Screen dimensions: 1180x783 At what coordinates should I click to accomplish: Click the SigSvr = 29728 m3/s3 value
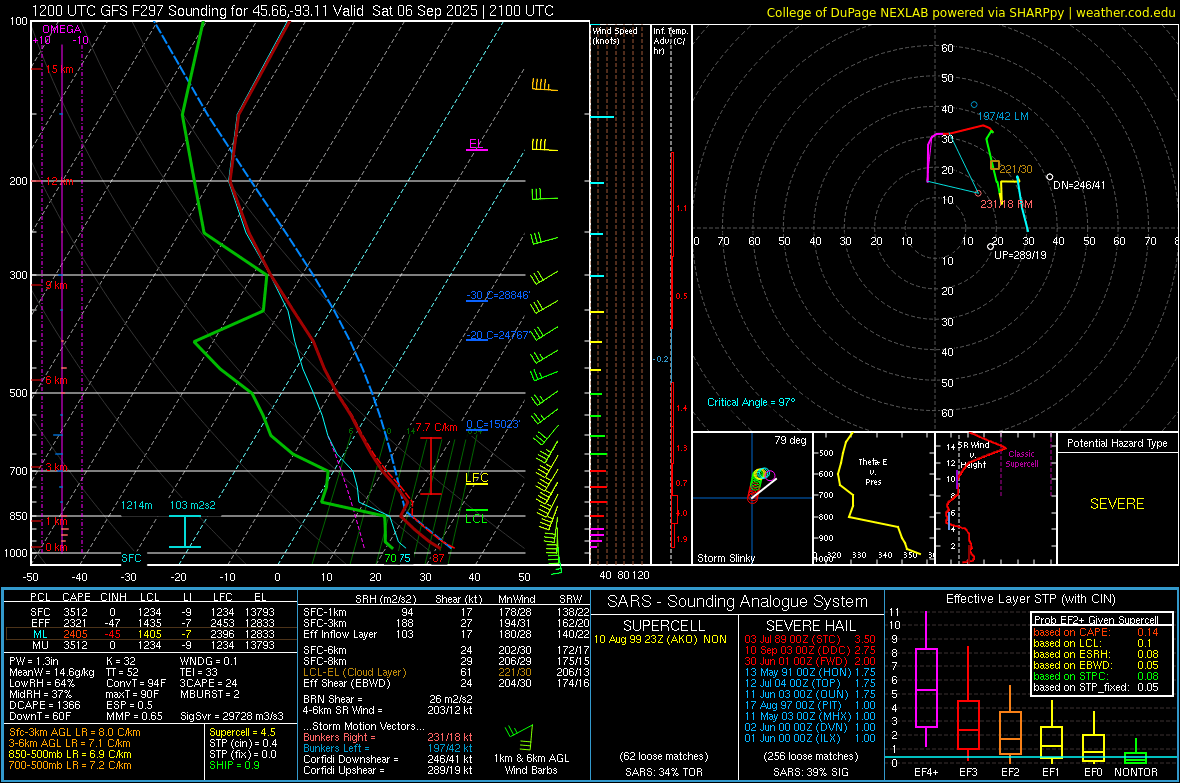[232, 716]
